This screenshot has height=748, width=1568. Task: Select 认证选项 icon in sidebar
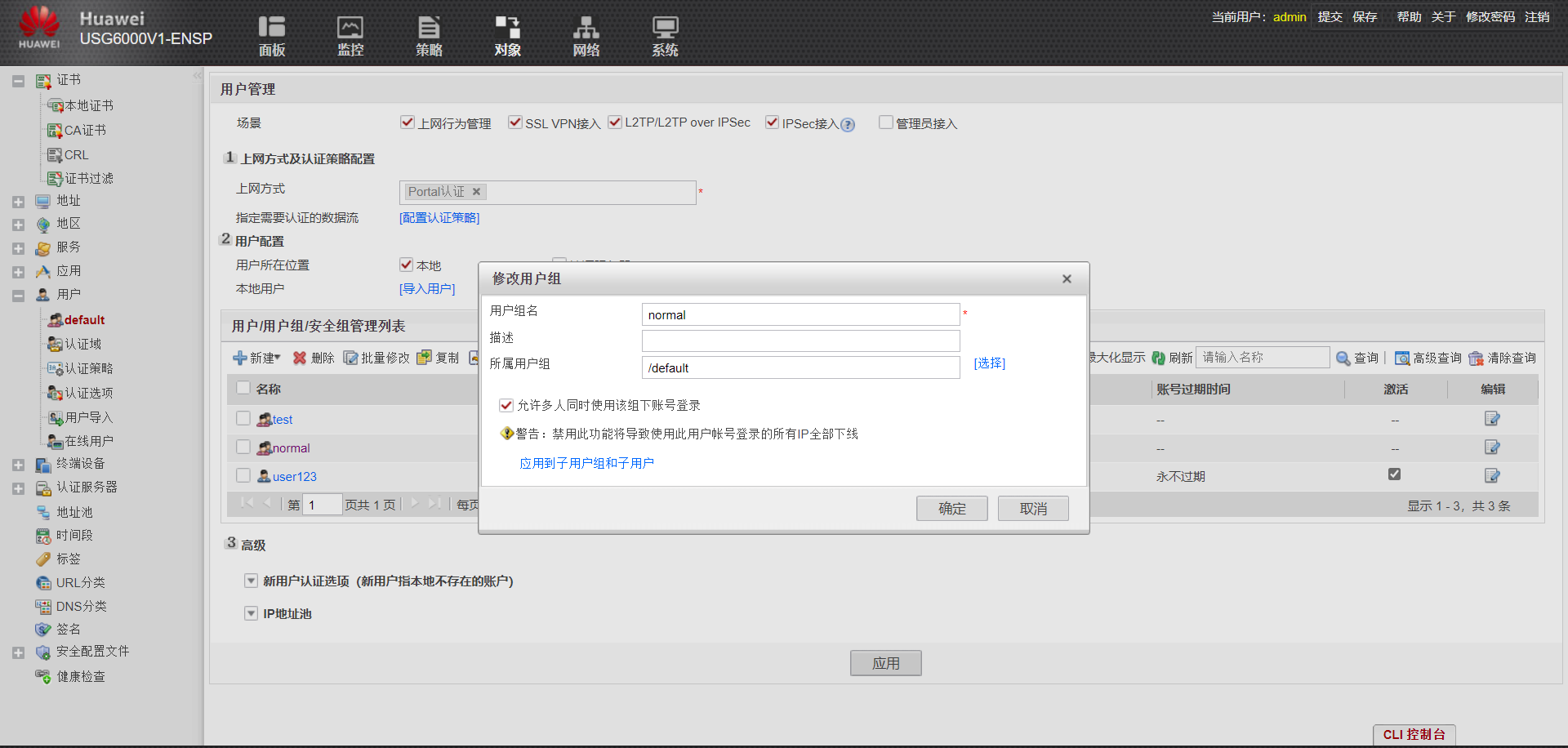[55, 394]
